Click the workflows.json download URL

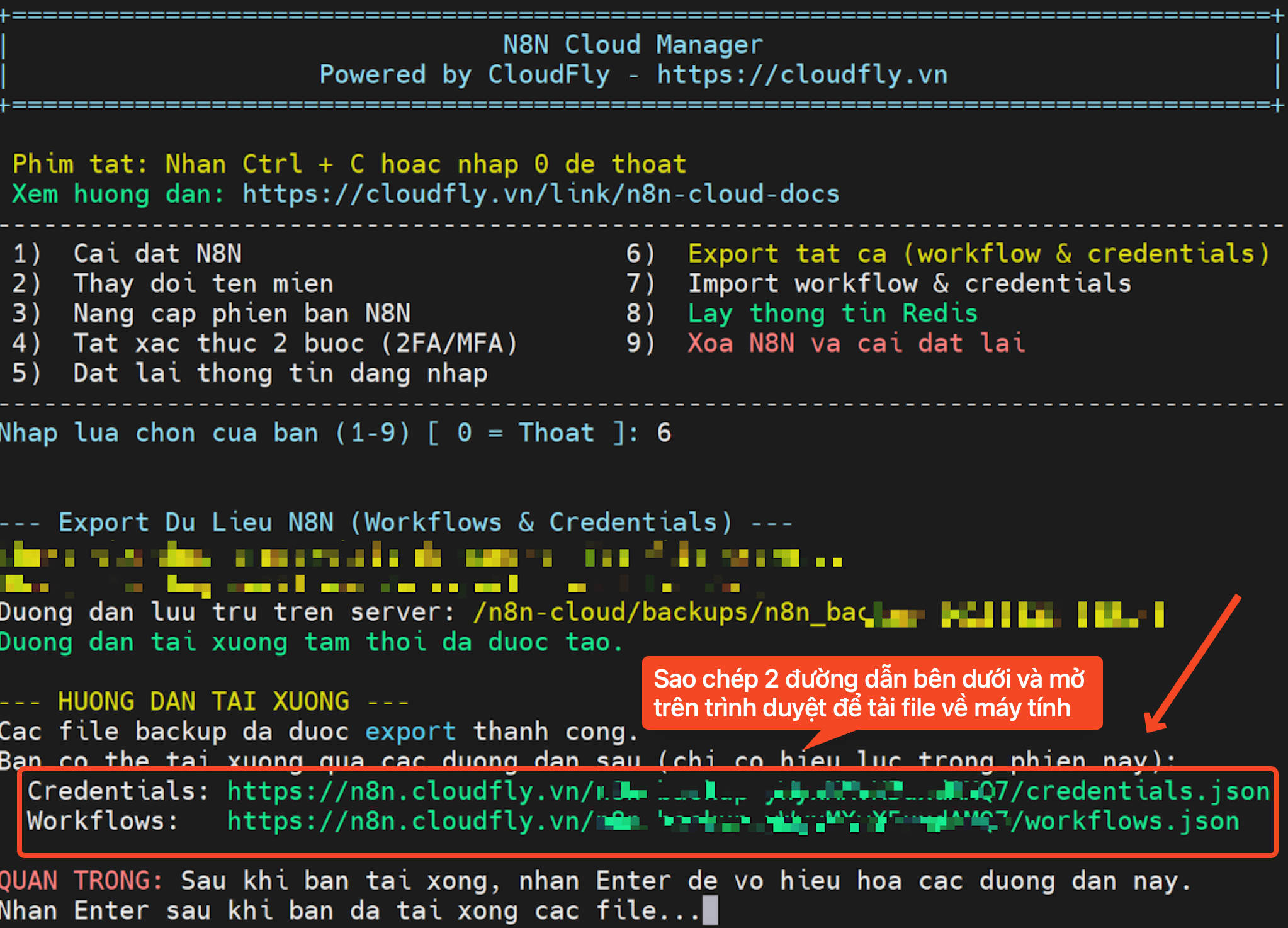(x=733, y=821)
